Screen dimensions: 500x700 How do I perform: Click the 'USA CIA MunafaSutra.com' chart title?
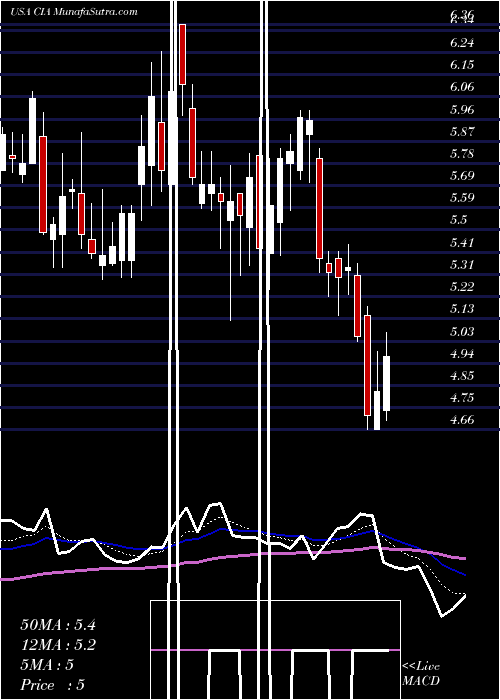[74, 12]
